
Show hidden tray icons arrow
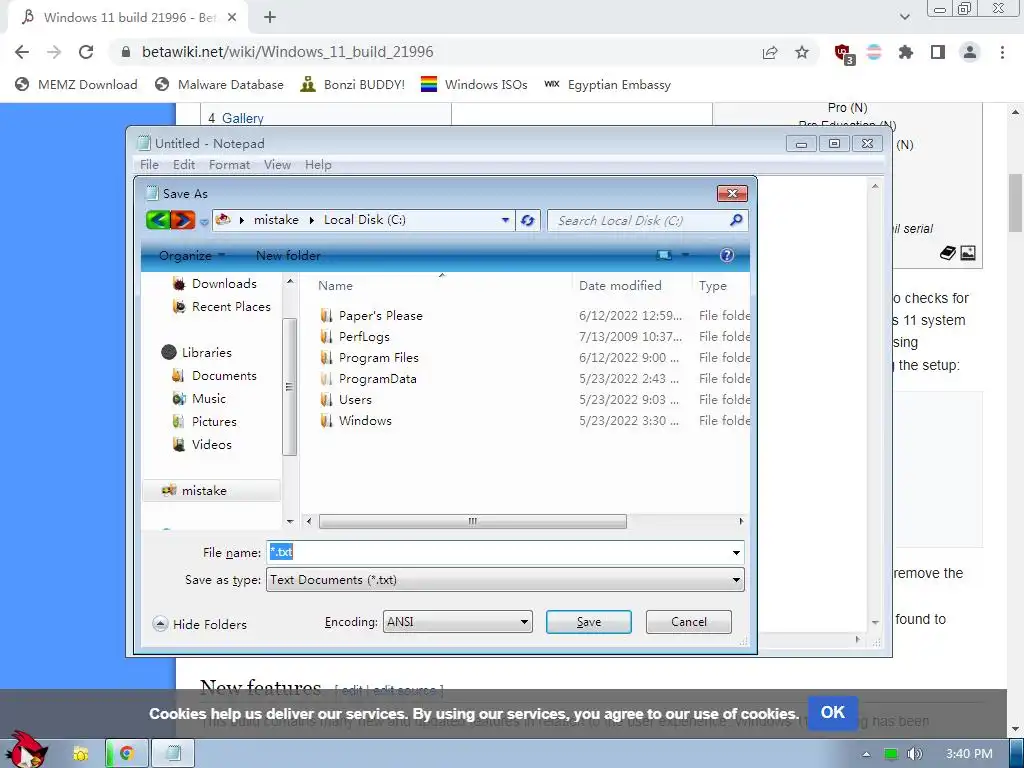point(866,754)
